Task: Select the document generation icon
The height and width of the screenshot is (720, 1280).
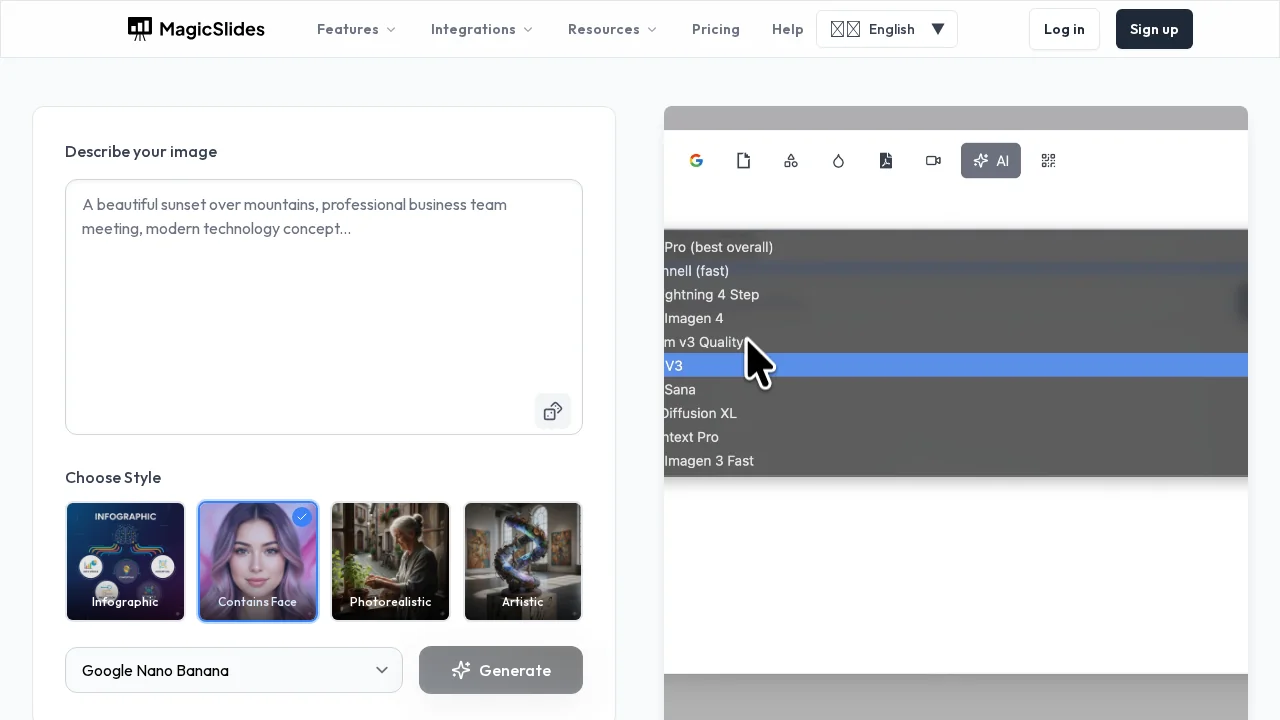Action: 744,160
